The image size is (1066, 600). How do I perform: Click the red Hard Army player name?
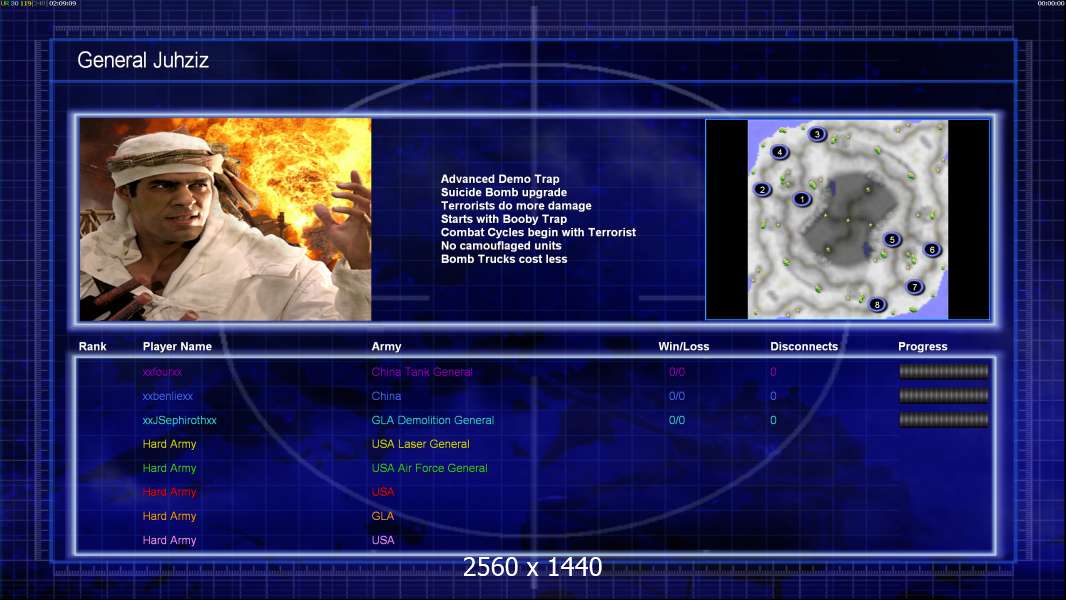[x=169, y=492]
